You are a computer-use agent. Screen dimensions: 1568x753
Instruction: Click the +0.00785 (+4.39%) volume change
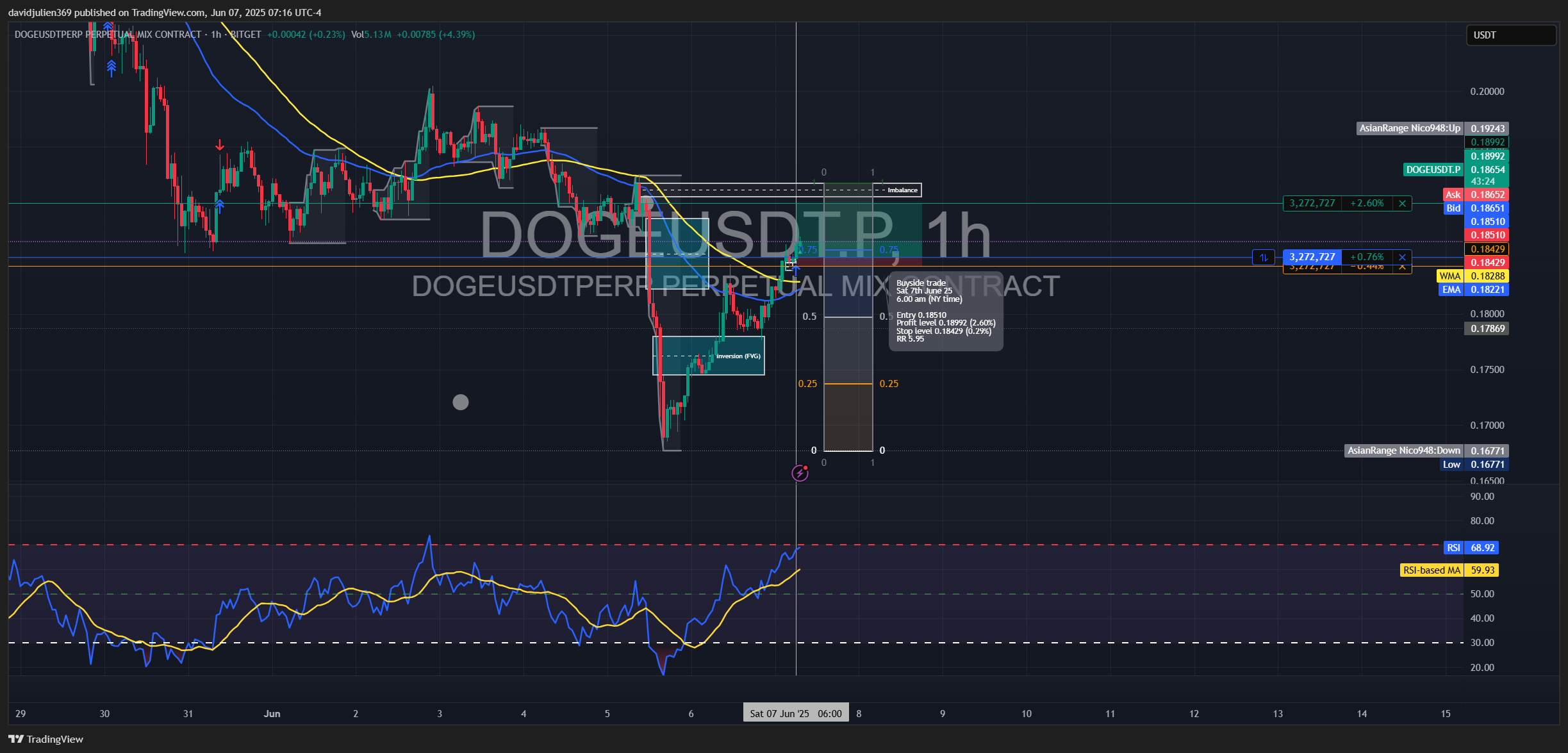point(436,35)
